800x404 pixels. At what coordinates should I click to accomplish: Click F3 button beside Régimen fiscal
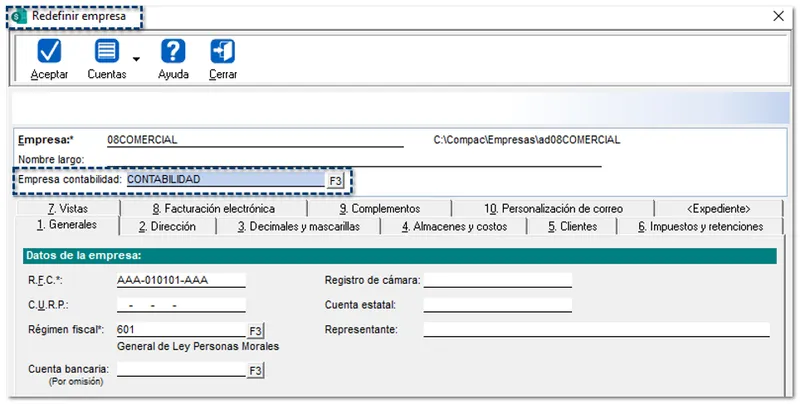pyautogui.click(x=256, y=331)
